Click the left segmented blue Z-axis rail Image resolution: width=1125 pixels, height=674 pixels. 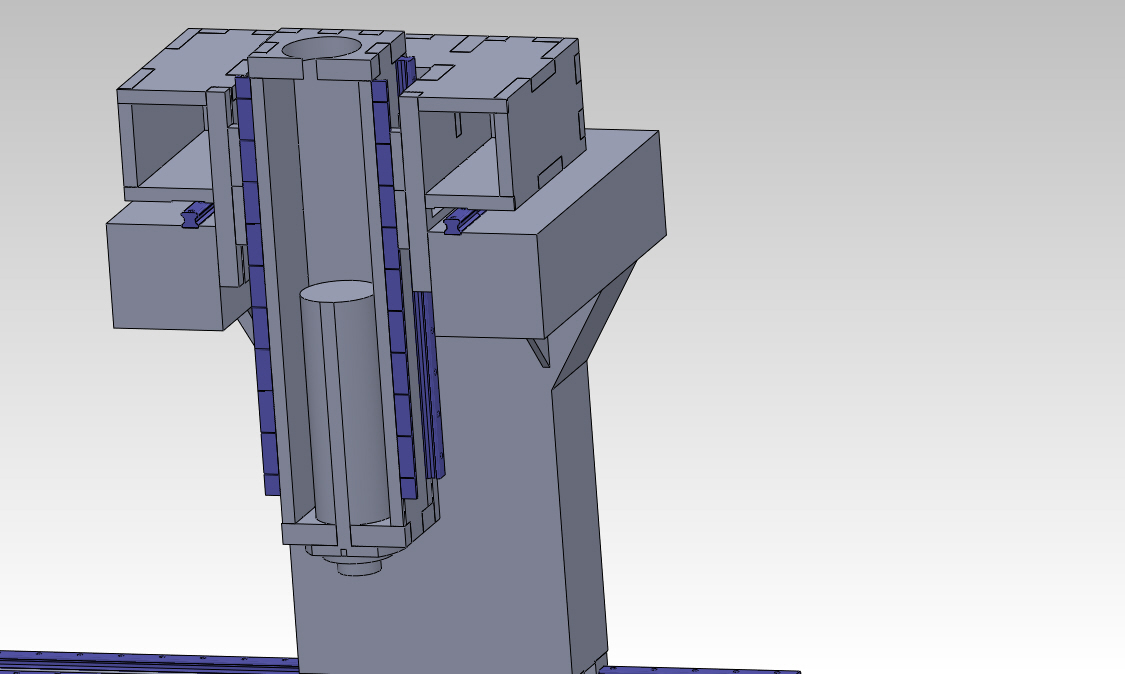257,286
